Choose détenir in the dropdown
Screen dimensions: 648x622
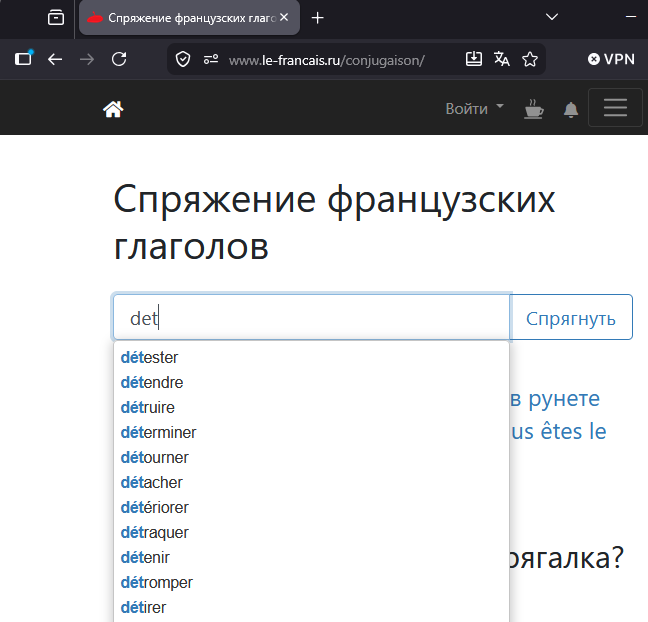coord(312,558)
